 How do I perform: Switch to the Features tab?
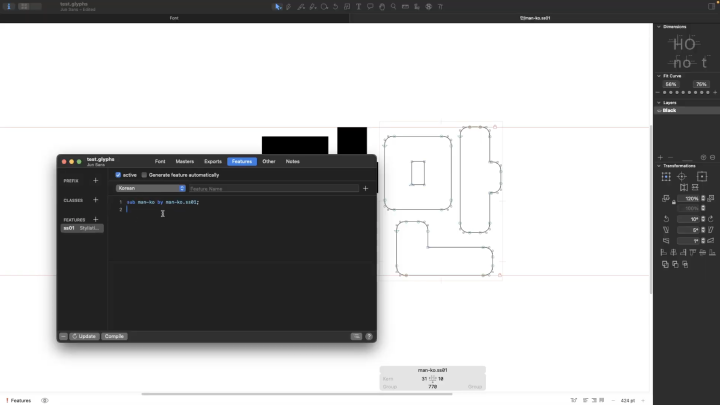coord(242,162)
